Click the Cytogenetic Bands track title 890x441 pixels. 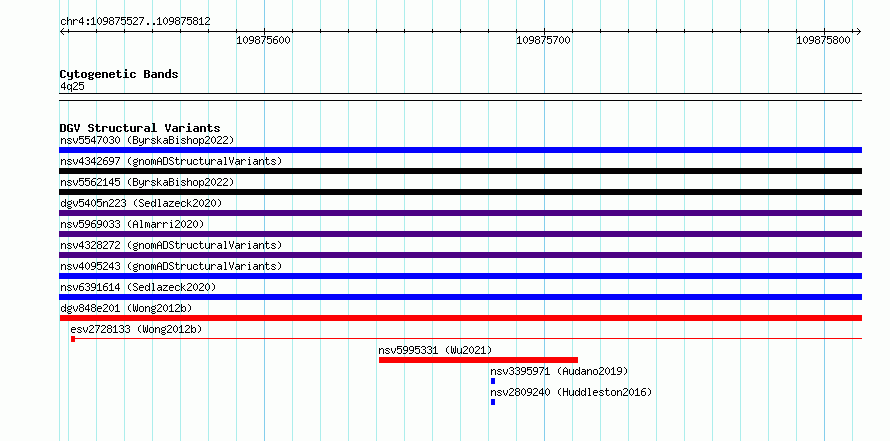pos(119,74)
